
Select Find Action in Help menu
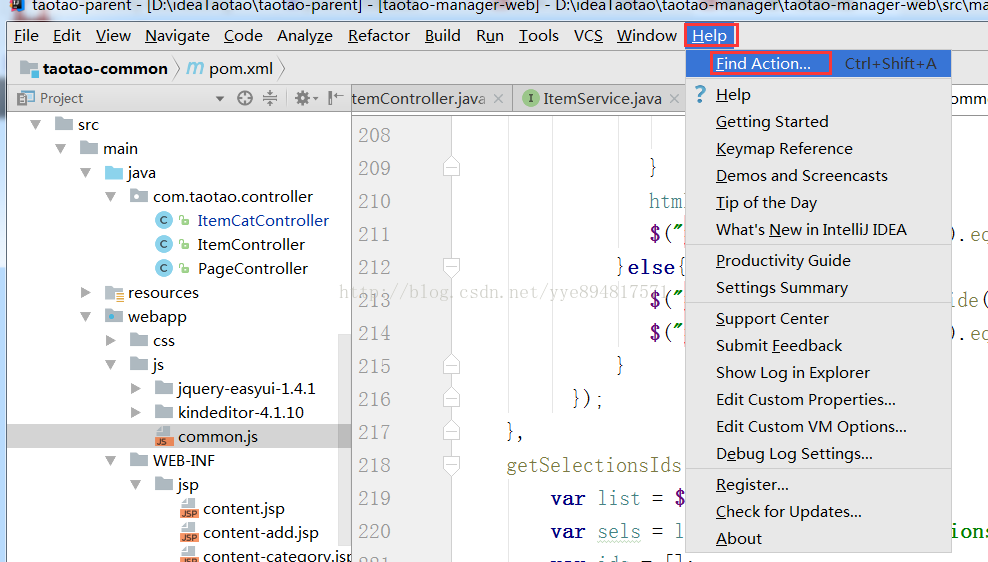tap(818, 64)
